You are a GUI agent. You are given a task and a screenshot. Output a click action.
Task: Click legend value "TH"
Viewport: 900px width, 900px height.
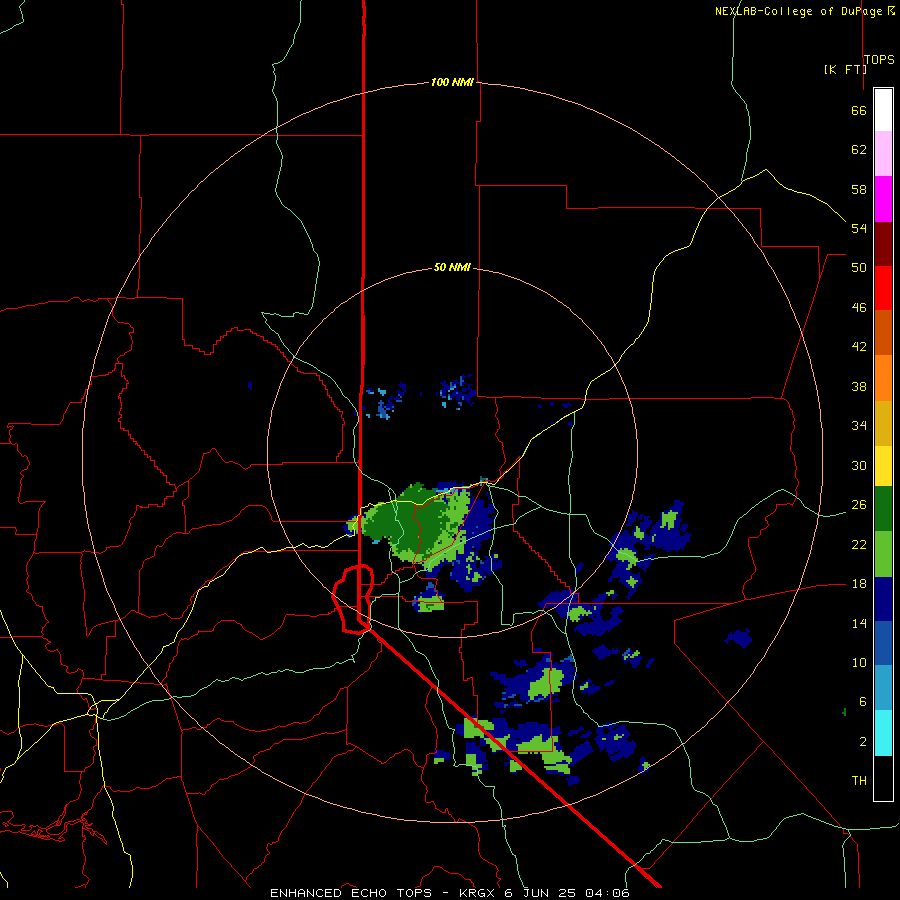859,781
